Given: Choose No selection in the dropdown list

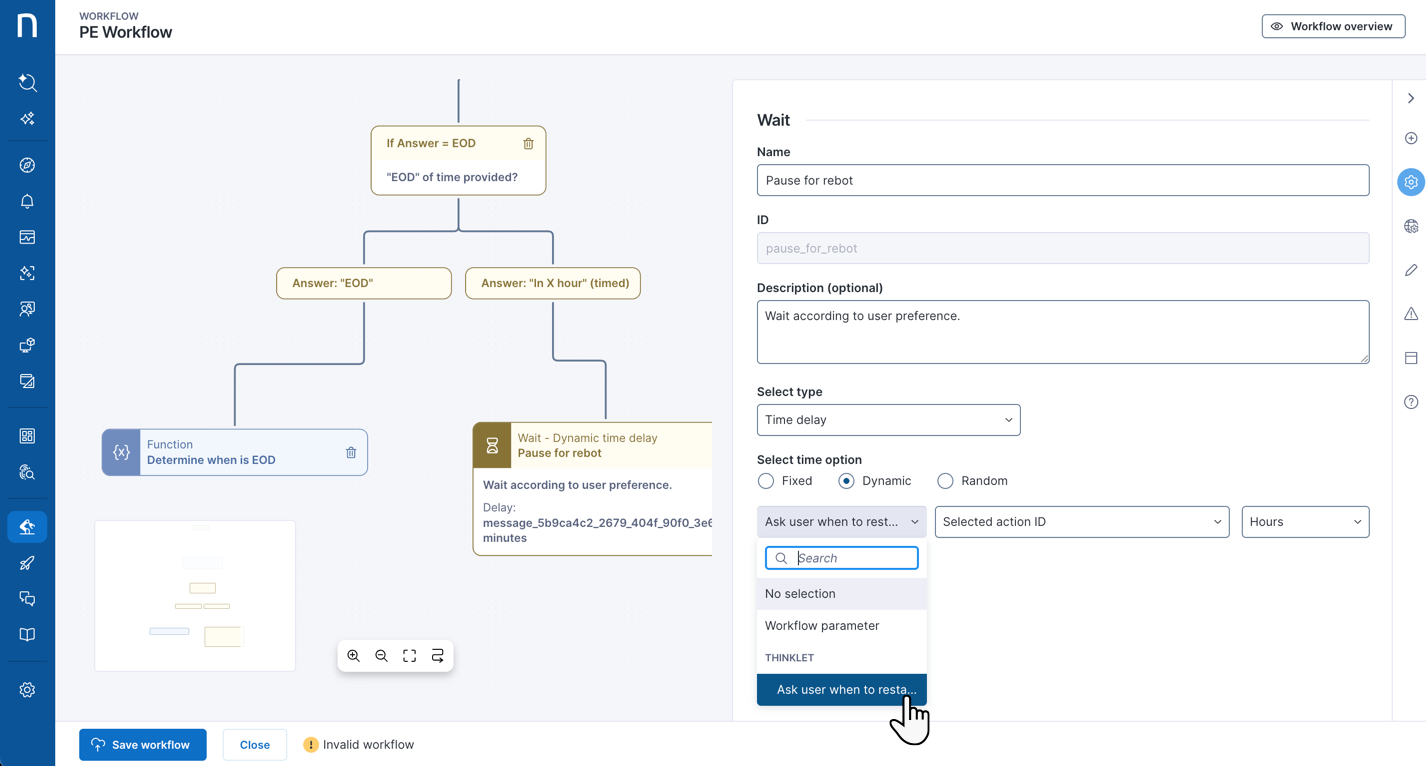Looking at the screenshot, I should click(800, 594).
